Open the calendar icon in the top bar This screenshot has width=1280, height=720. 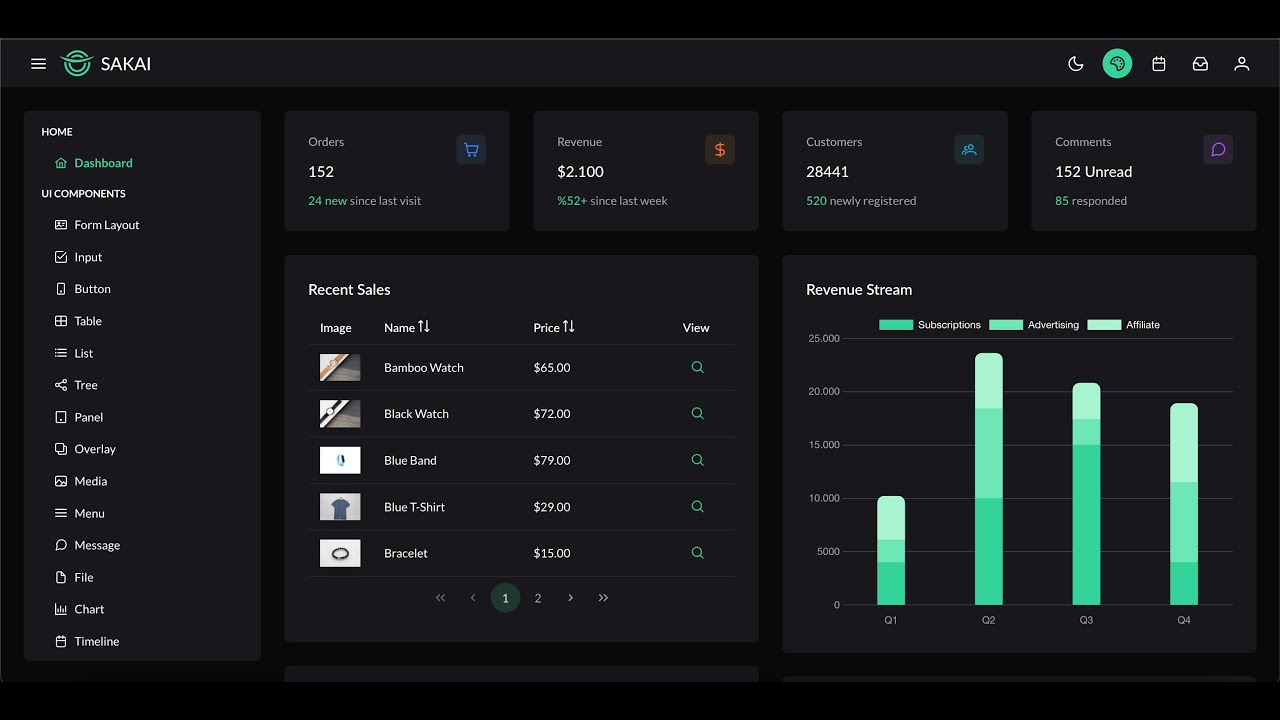pos(1159,64)
